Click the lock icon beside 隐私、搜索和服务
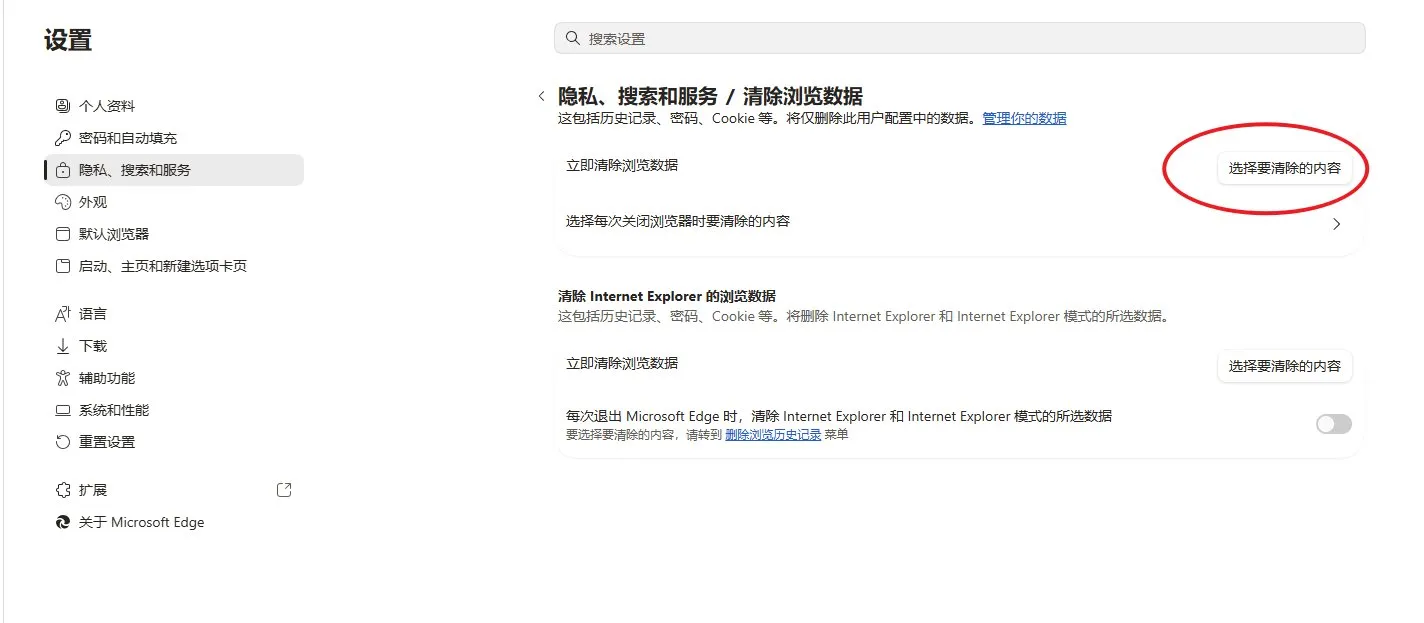The image size is (1424, 623). 63,170
